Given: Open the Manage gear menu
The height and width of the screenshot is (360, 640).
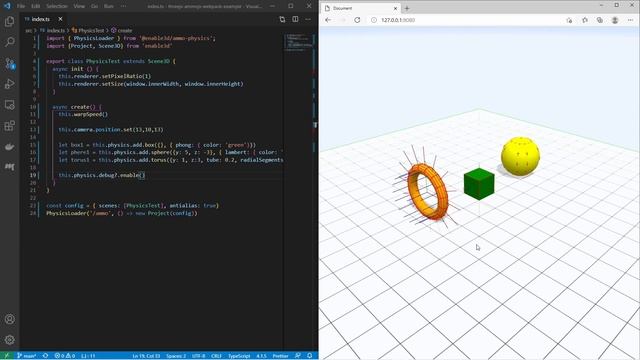Looking at the screenshot, I should [x=9, y=340].
